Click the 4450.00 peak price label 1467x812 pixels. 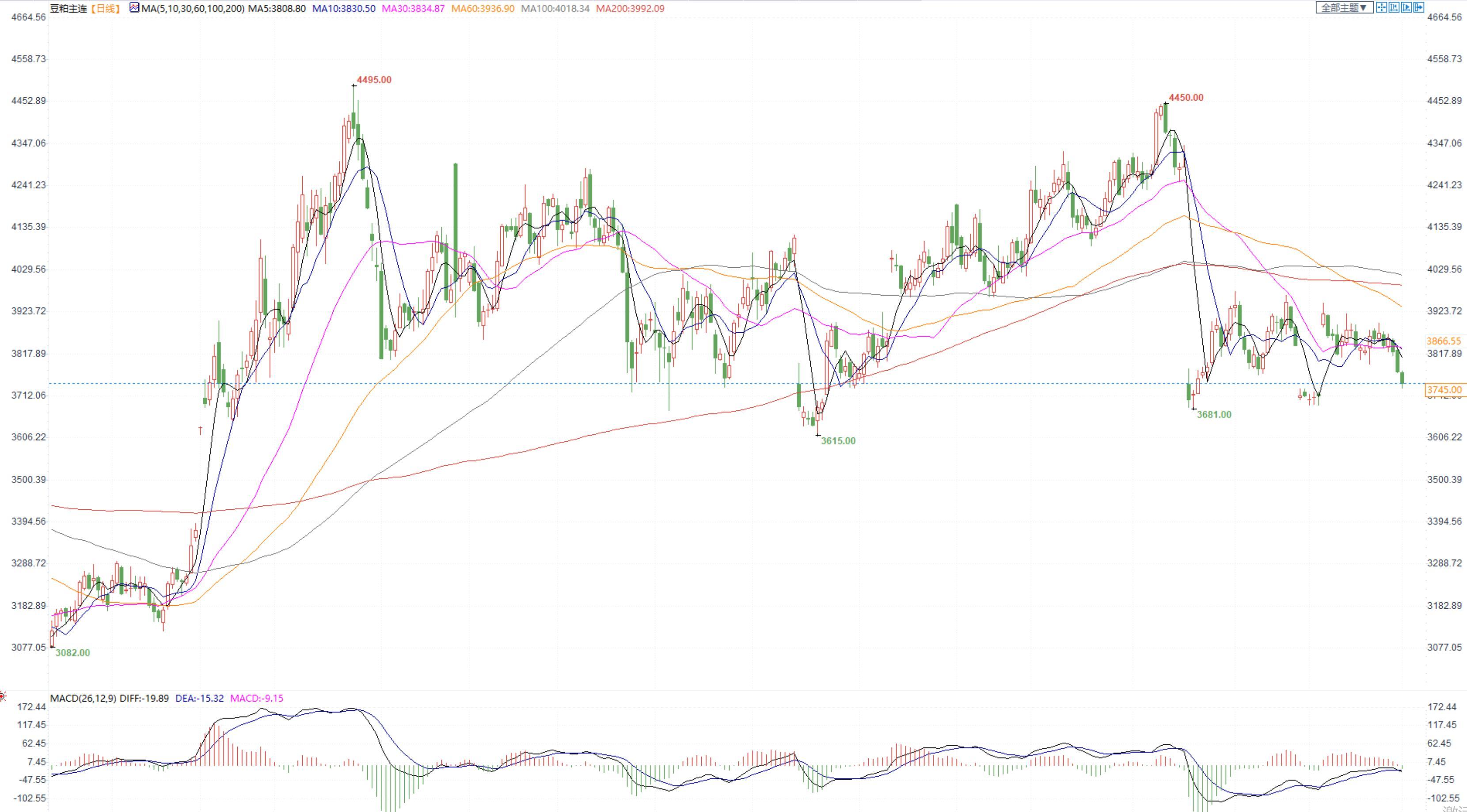(1186, 97)
